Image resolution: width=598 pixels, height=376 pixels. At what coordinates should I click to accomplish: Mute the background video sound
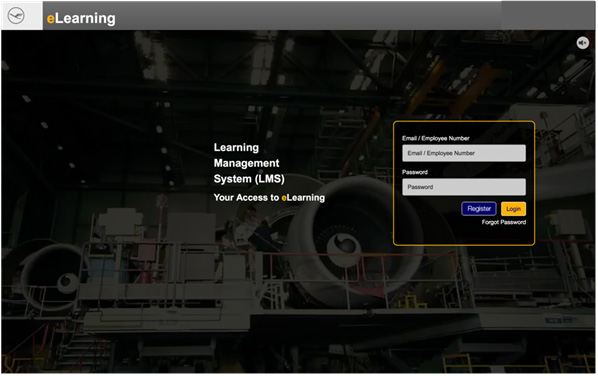582,43
